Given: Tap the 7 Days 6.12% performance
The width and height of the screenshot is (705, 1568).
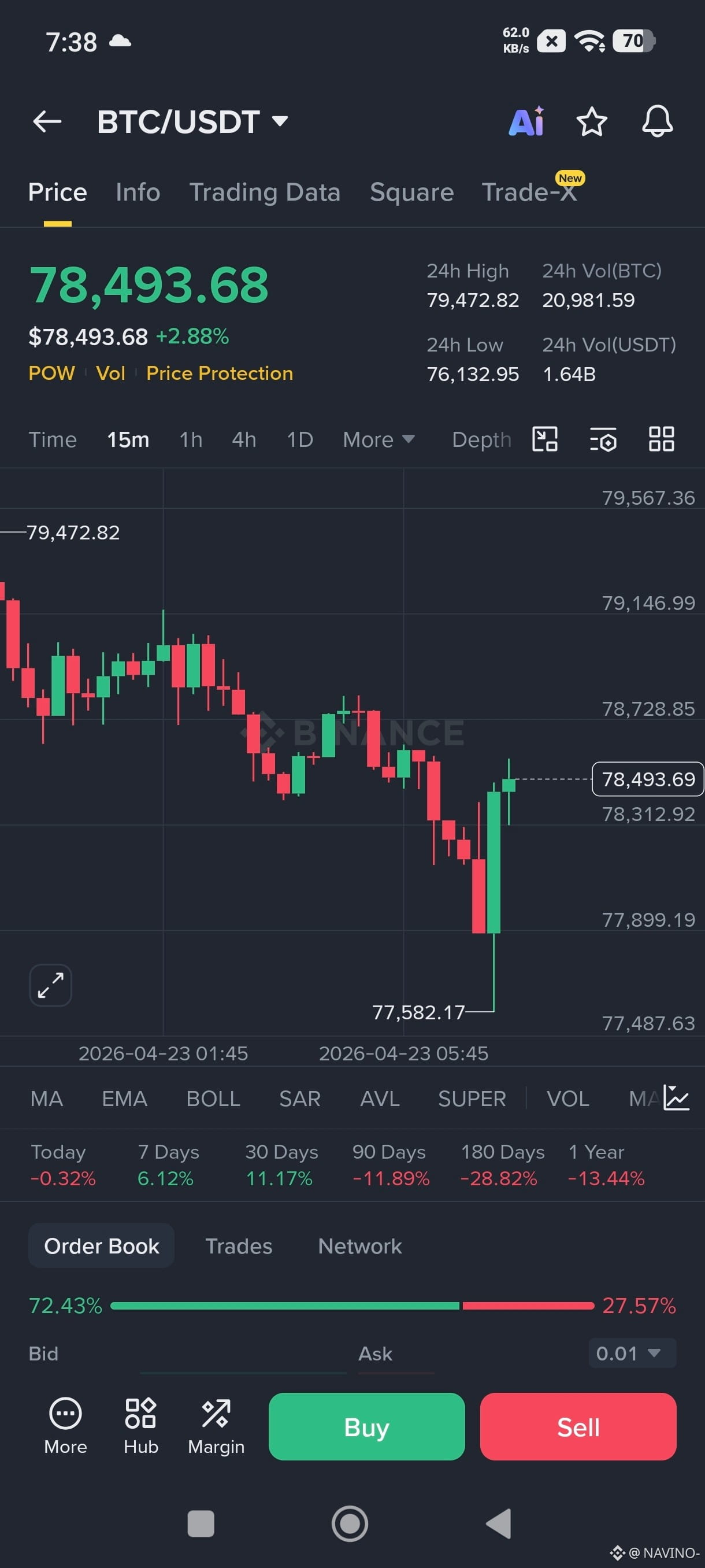Looking at the screenshot, I should pyautogui.click(x=168, y=1165).
